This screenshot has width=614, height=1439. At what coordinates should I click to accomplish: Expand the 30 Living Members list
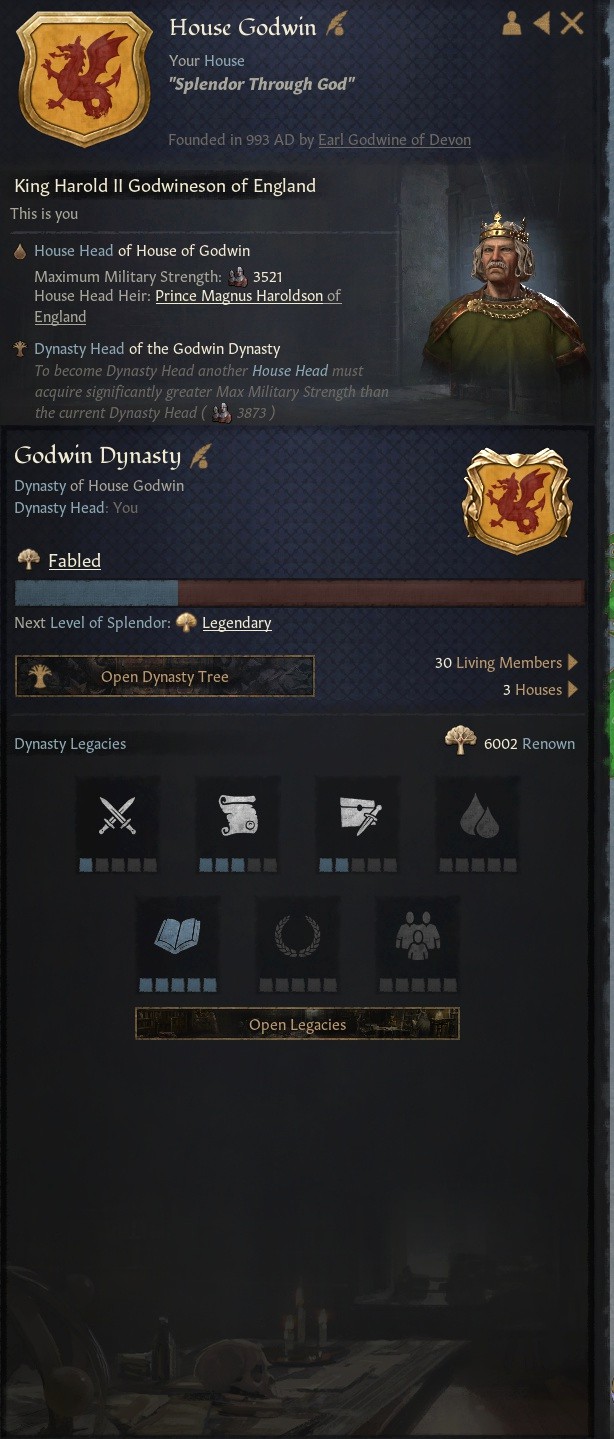[x=506, y=662]
